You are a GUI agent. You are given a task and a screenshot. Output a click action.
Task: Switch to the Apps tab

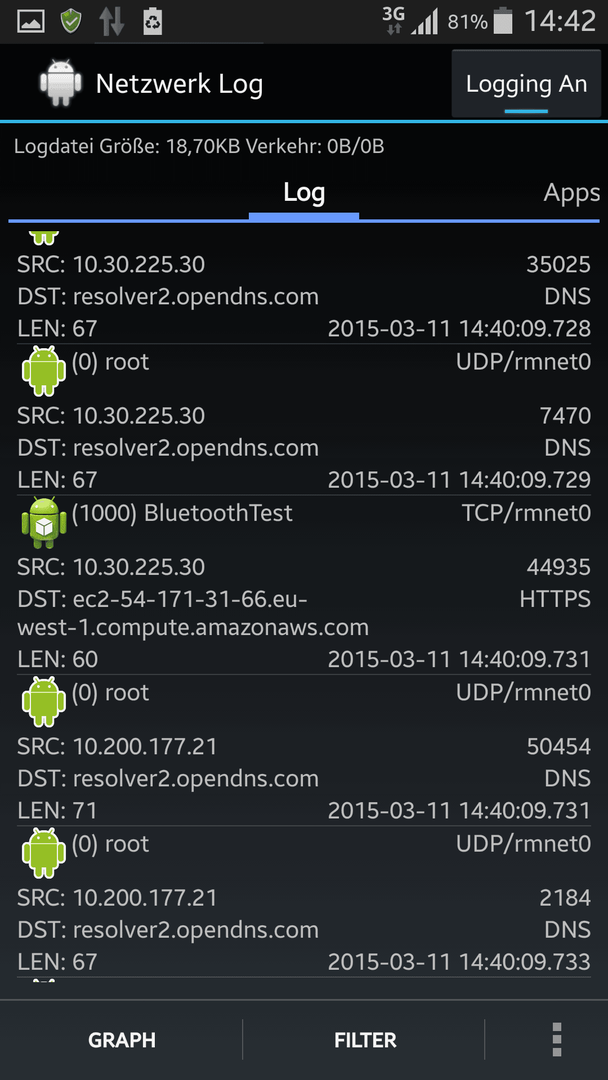572,193
